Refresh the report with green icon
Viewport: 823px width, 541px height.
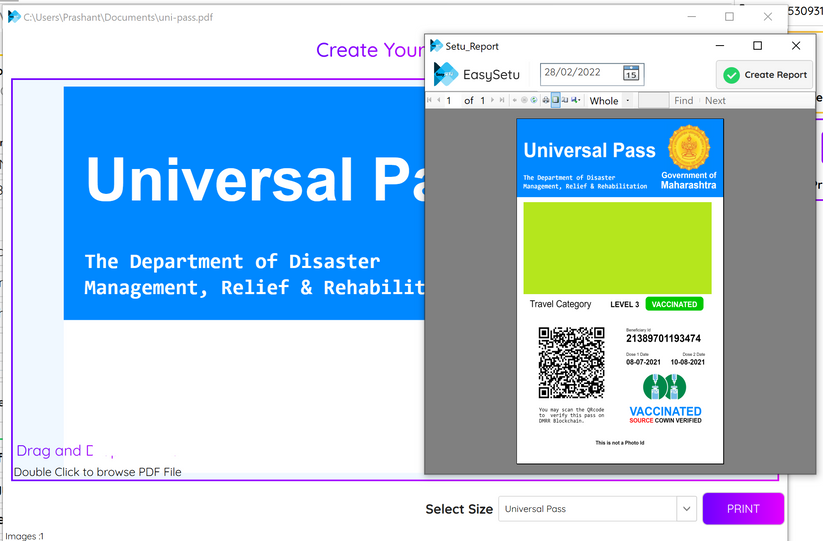tap(534, 100)
